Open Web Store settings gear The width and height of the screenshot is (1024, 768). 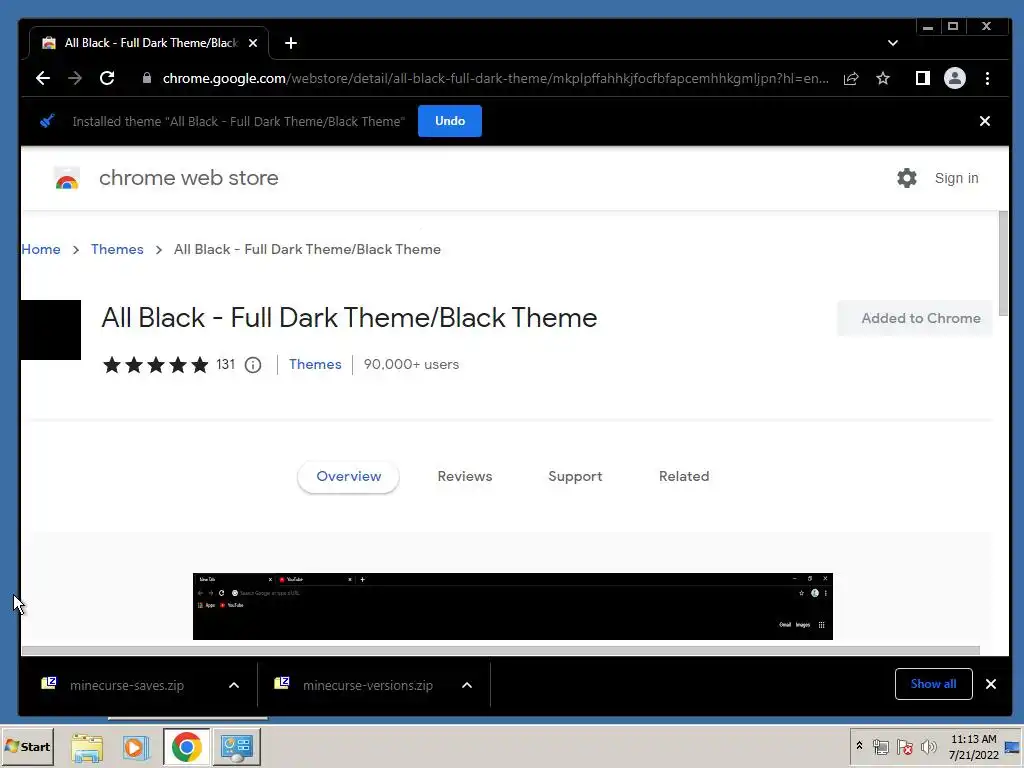click(x=906, y=178)
